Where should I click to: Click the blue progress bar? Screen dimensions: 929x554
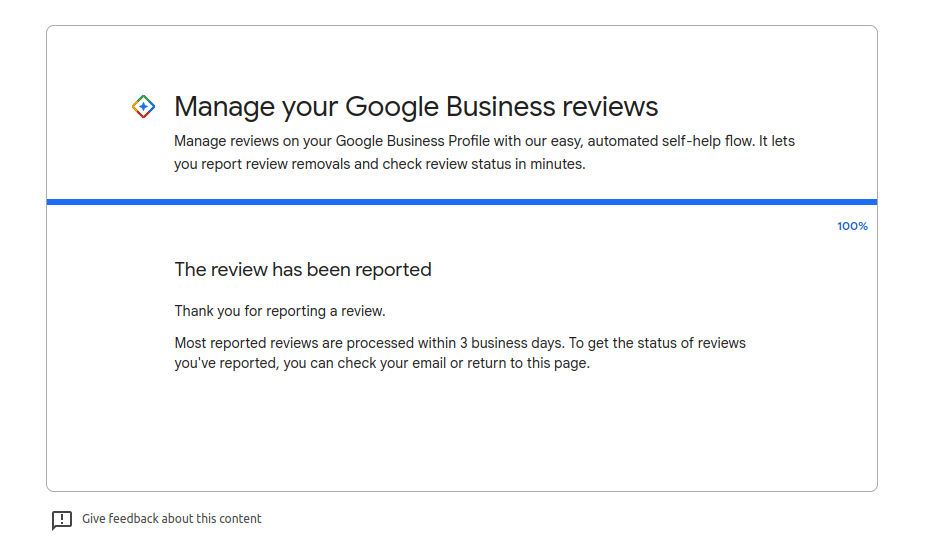[x=462, y=202]
